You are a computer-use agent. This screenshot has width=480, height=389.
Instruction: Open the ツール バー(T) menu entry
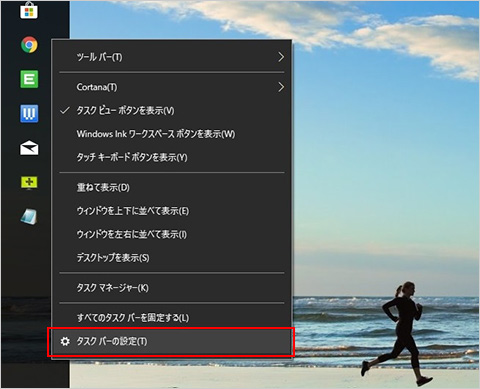pyautogui.click(x=172, y=57)
